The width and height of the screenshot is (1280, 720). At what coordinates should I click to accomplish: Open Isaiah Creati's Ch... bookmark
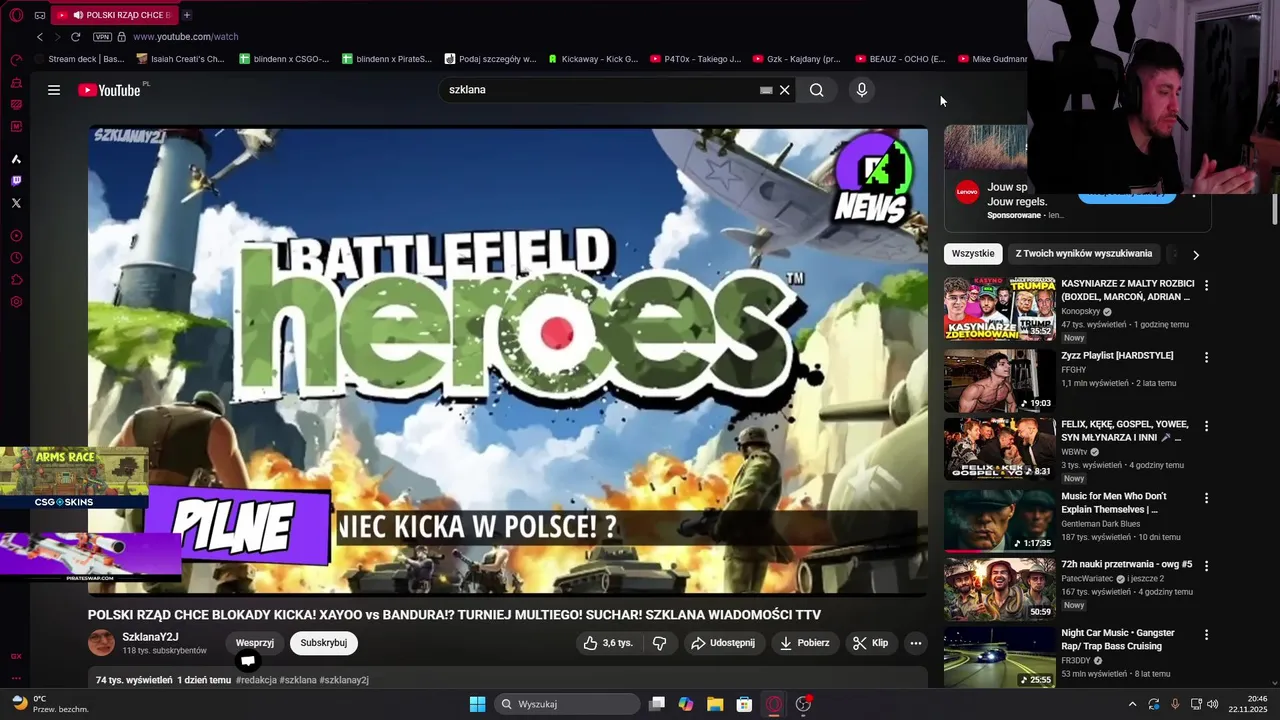(x=180, y=59)
